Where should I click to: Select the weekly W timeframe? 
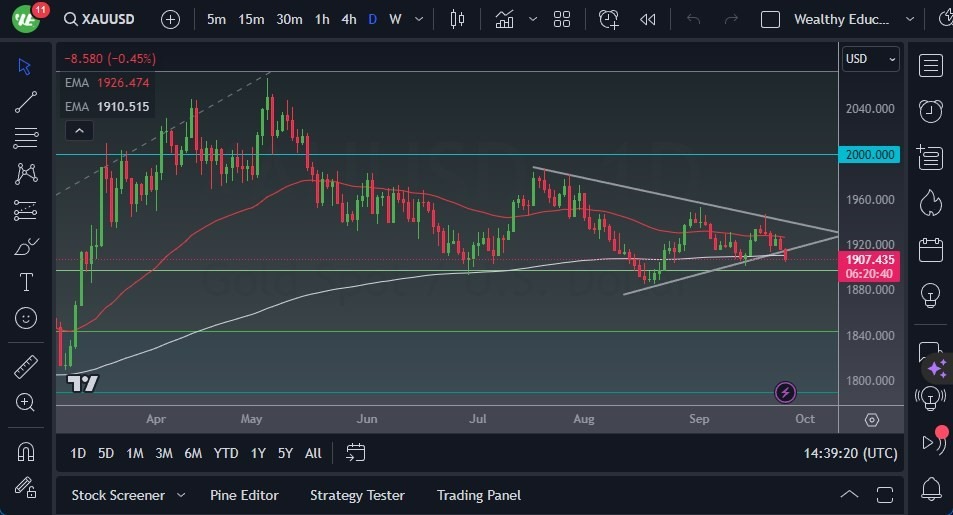click(x=395, y=19)
